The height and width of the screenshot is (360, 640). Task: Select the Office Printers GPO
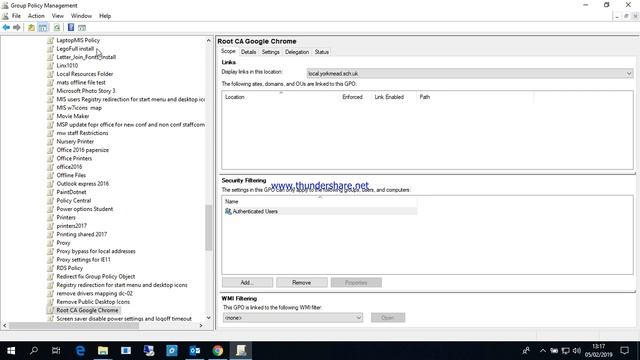coord(74,158)
